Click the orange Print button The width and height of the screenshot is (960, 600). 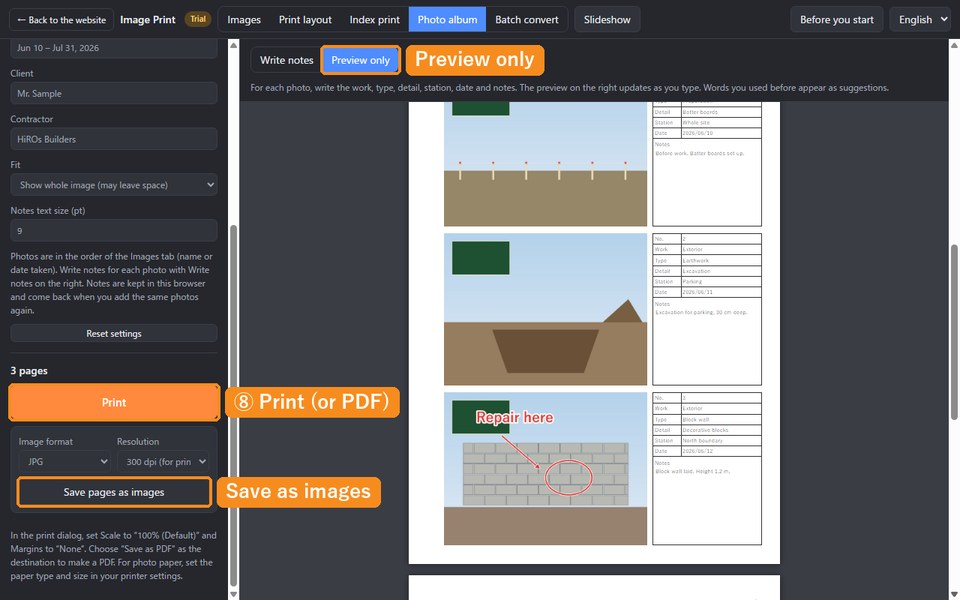114,402
